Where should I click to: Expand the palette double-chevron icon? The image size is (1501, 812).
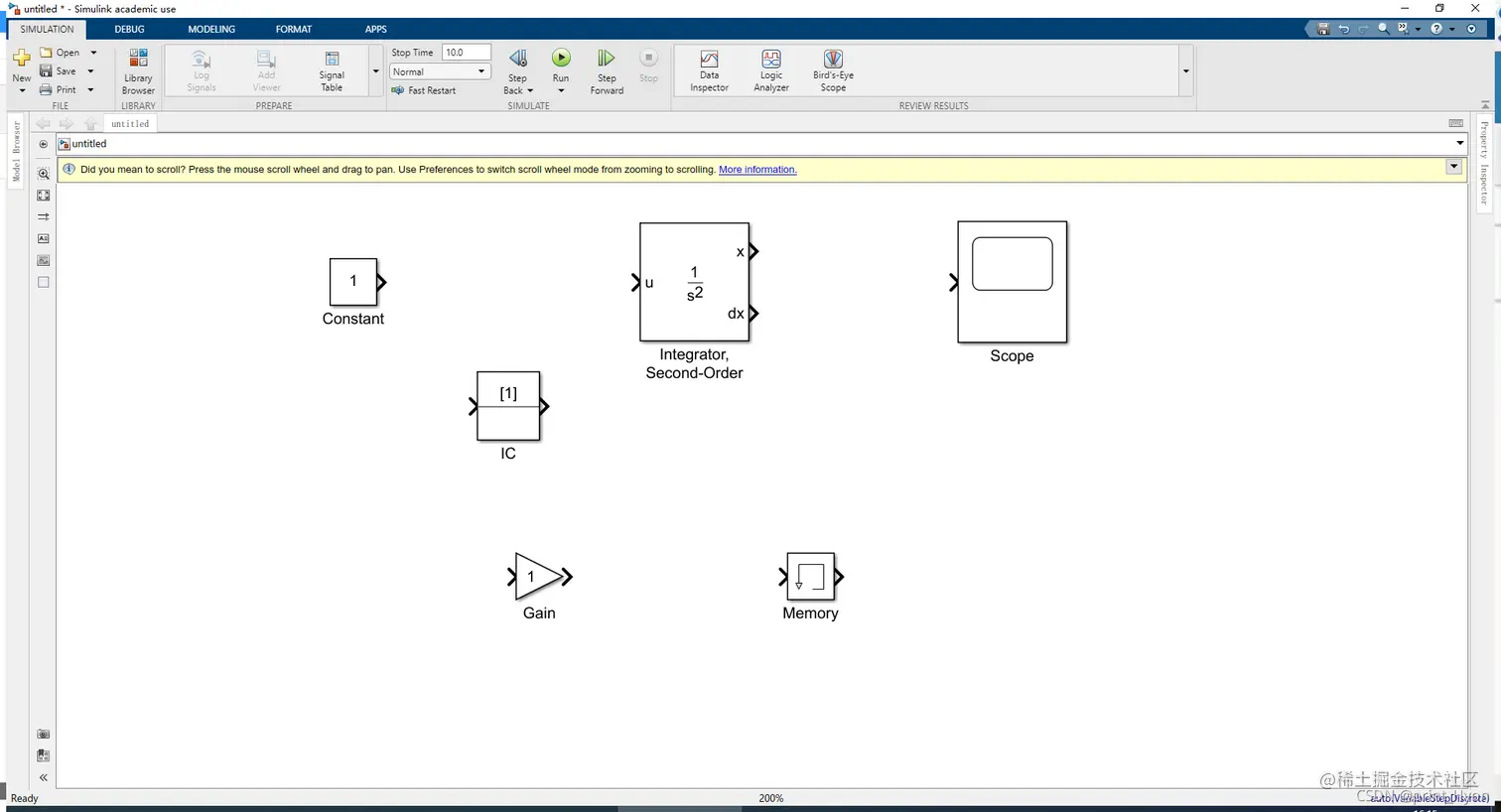tap(43, 777)
